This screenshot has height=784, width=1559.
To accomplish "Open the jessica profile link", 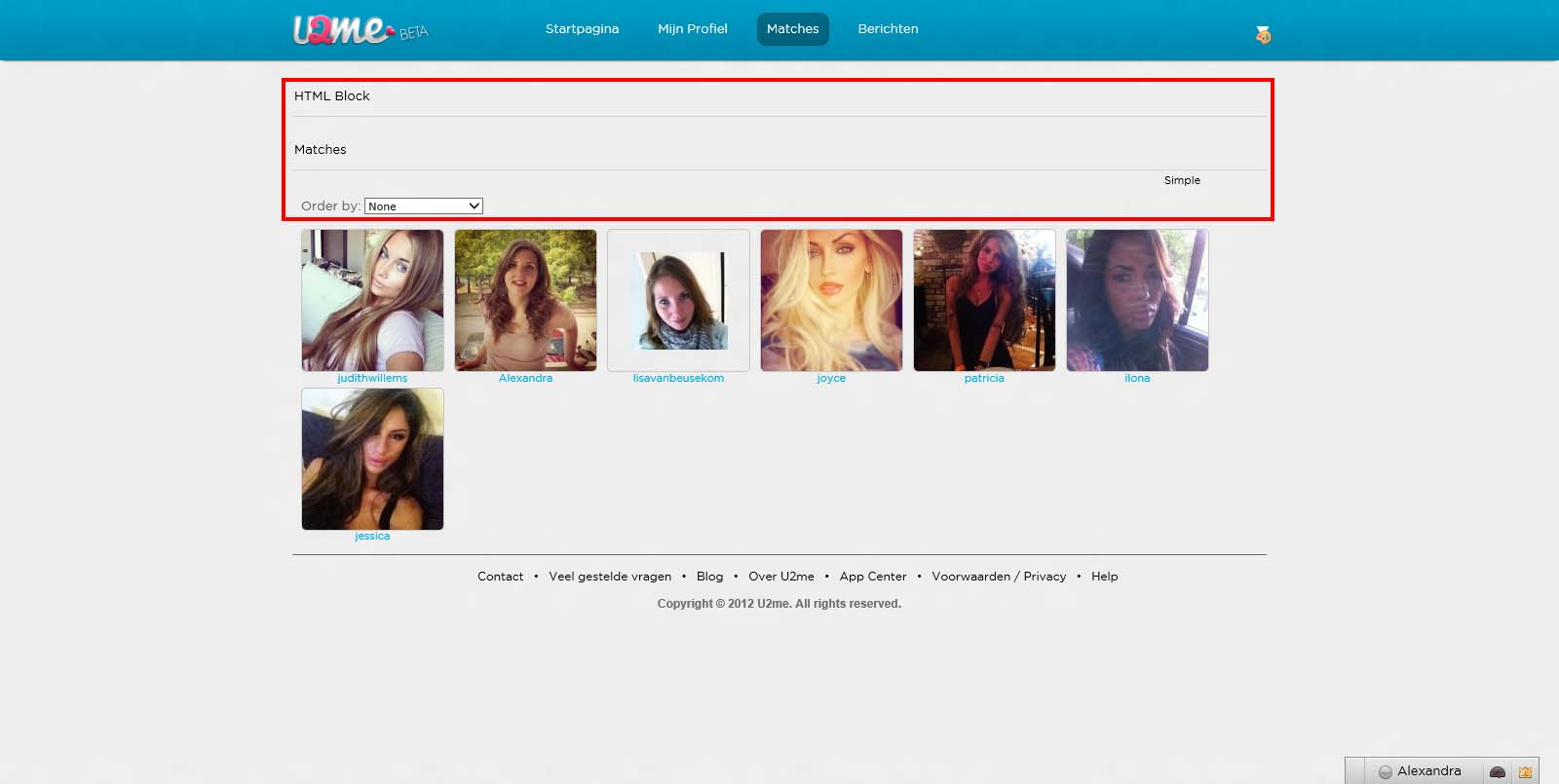I will pyautogui.click(x=372, y=536).
